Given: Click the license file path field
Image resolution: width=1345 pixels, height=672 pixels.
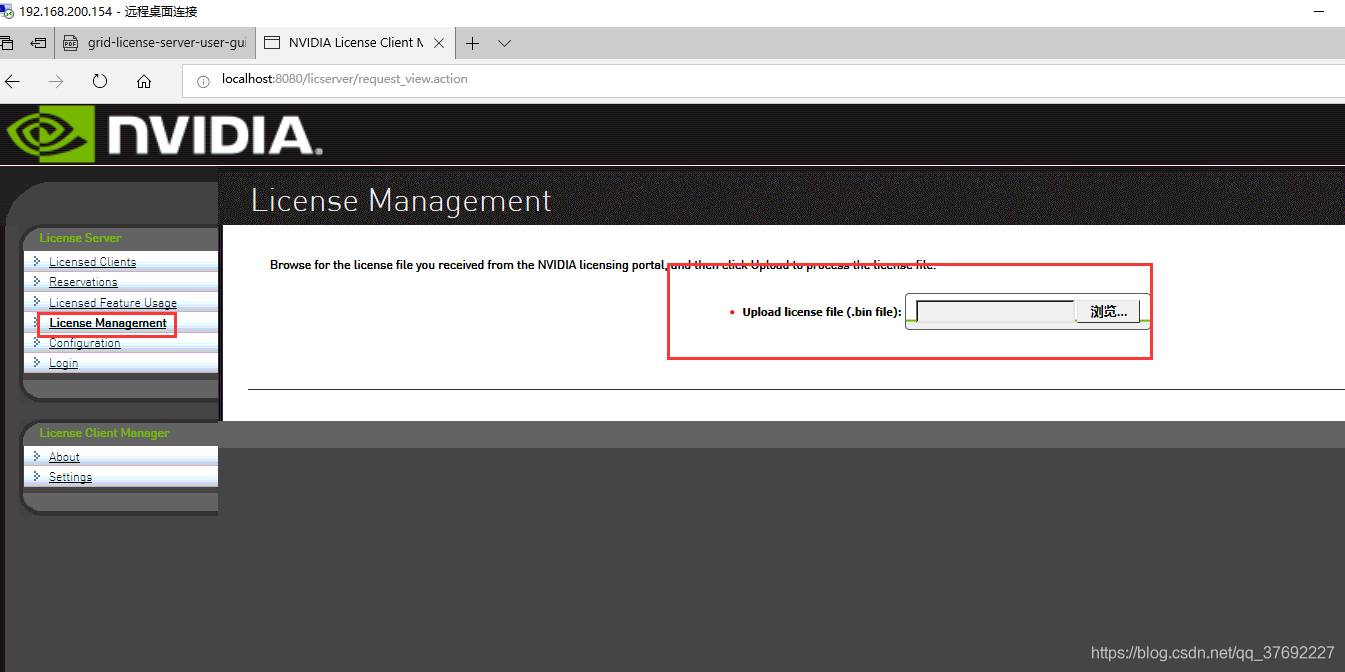Looking at the screenshot, I should coord(996,312).
